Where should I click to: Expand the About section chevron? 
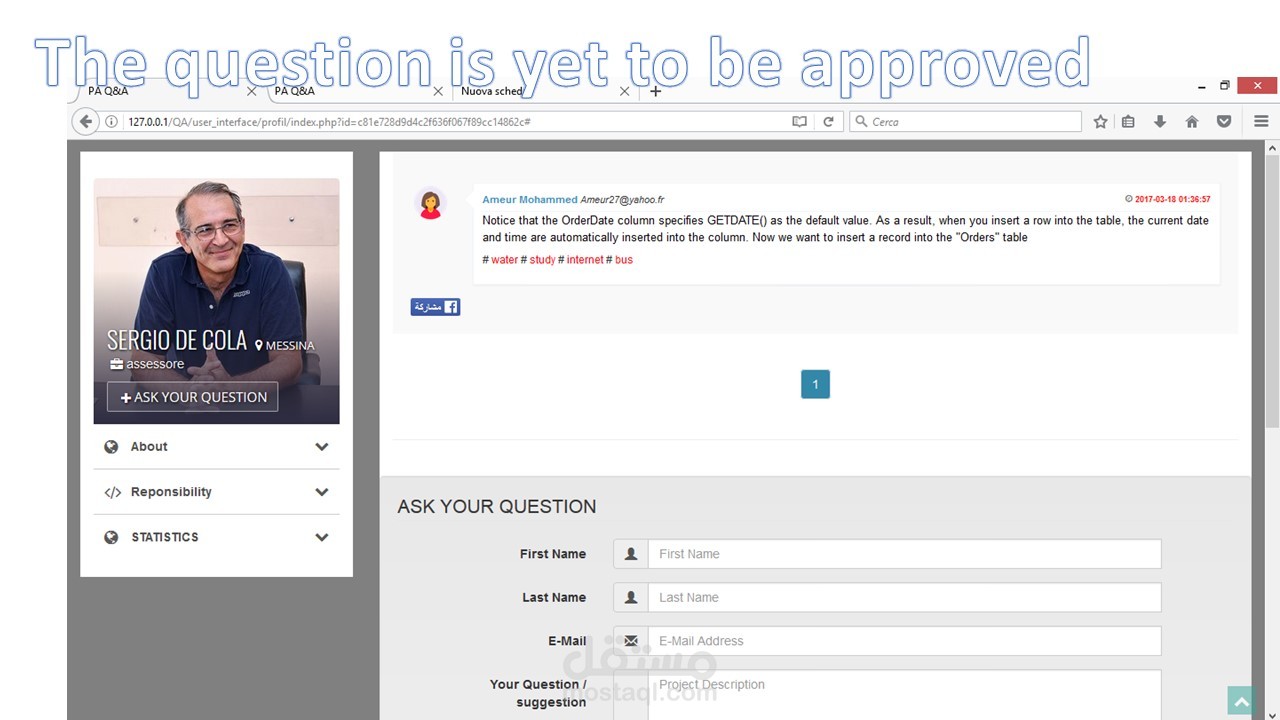point(322,447)
